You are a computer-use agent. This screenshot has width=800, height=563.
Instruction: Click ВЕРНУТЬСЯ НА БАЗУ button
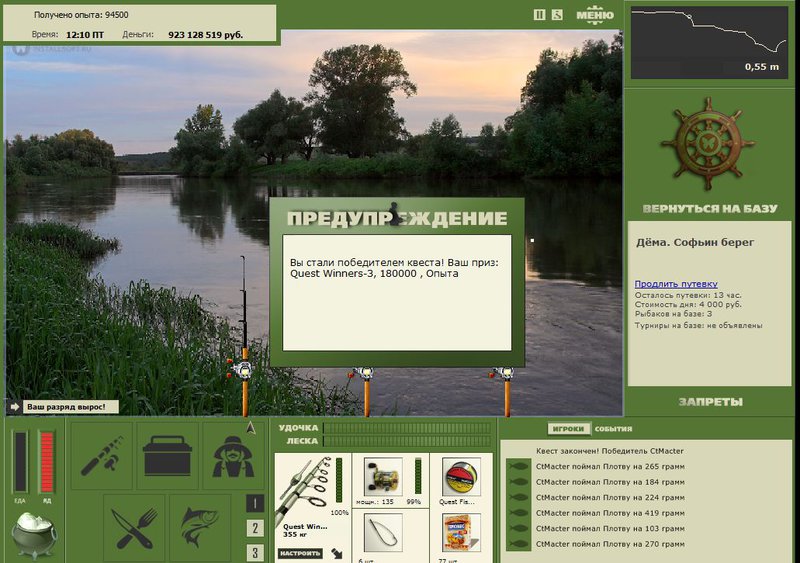pyautogui.click(x=710, y=208)
